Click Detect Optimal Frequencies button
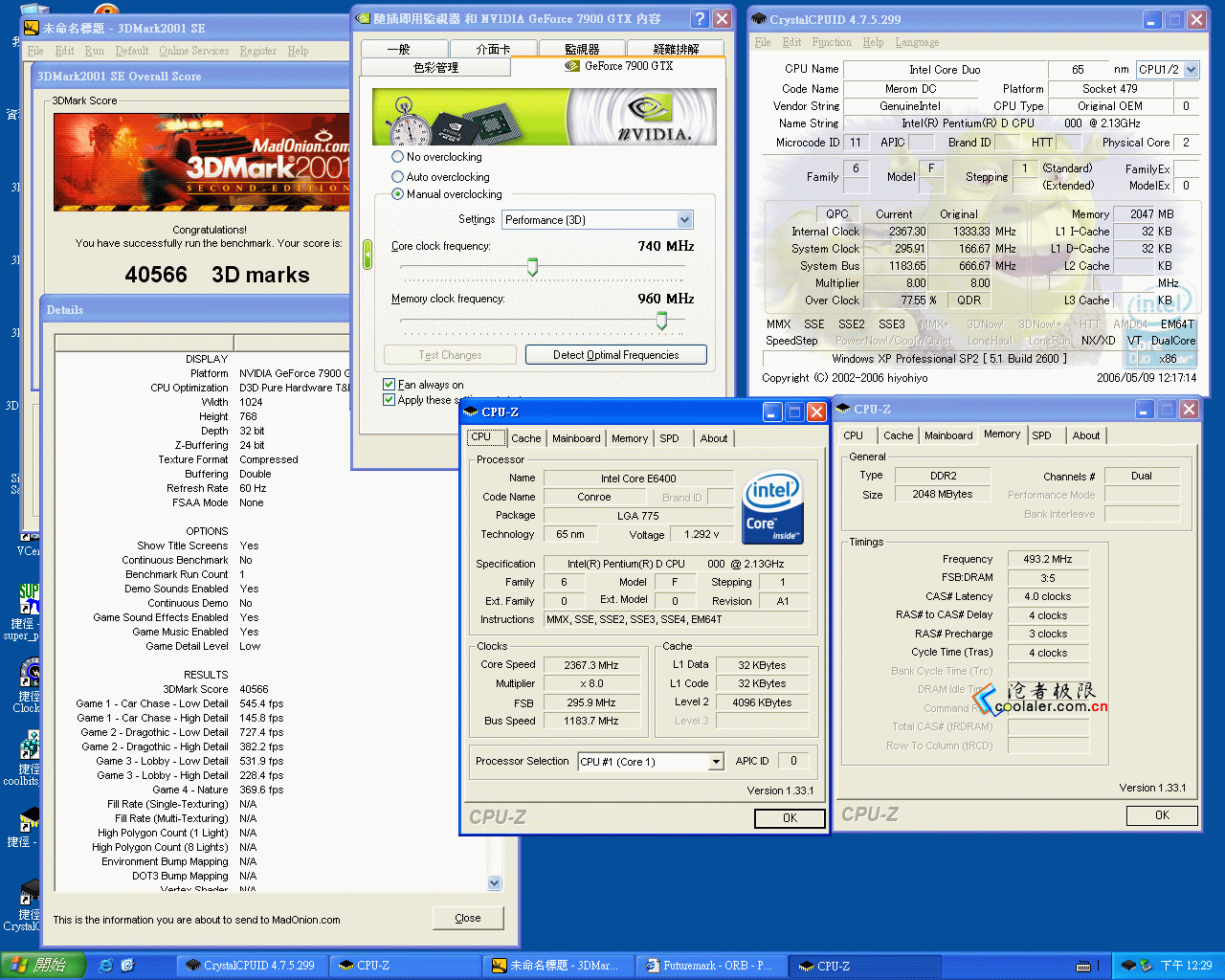Viewport: 1225px width, 980px height. point(616,354)
